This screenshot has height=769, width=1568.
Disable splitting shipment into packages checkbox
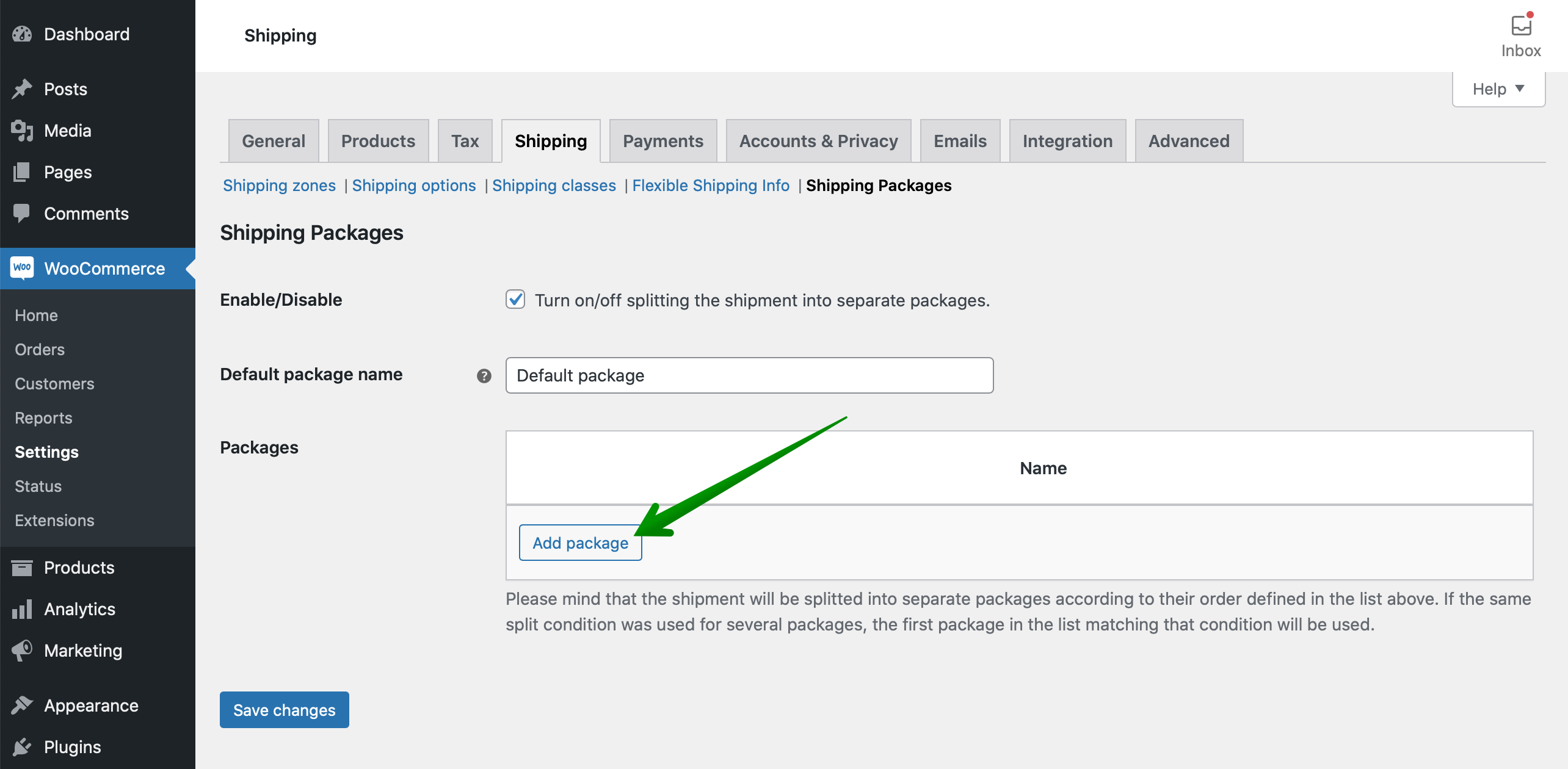pos(515,300)
